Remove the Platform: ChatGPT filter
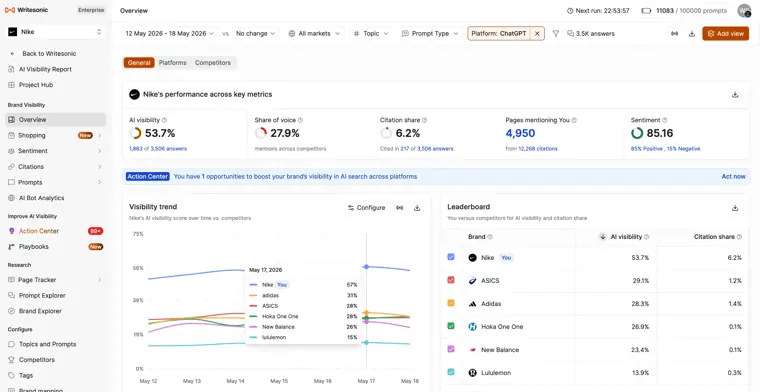 537,33
